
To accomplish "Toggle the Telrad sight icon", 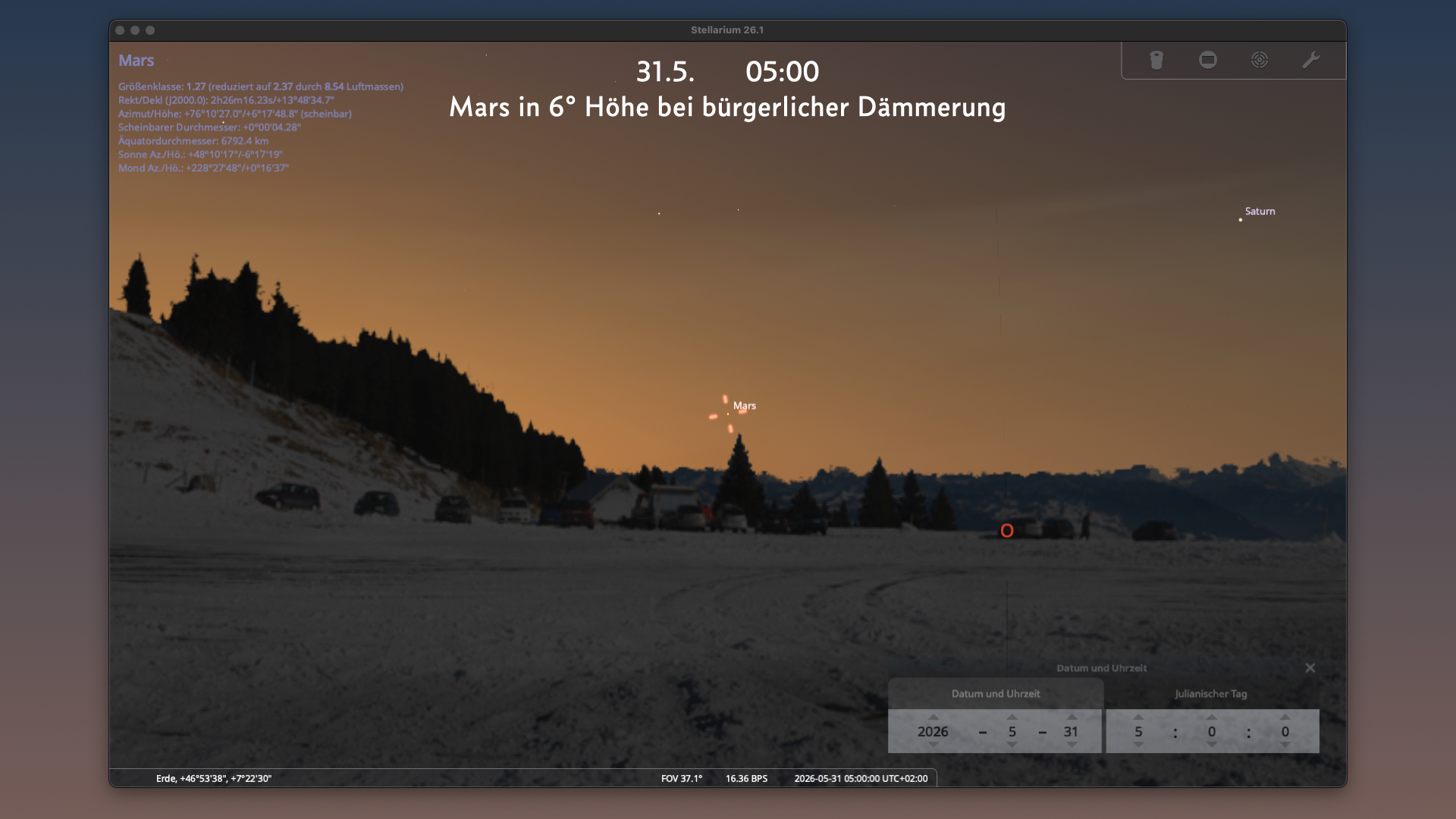I will coord(1260,60).
